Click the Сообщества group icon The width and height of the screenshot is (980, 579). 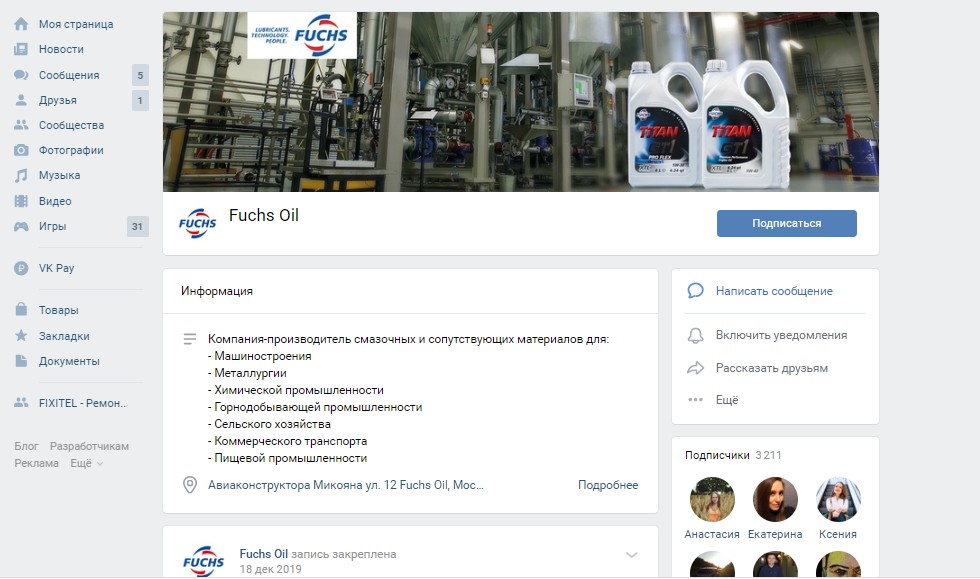[21, 125]
